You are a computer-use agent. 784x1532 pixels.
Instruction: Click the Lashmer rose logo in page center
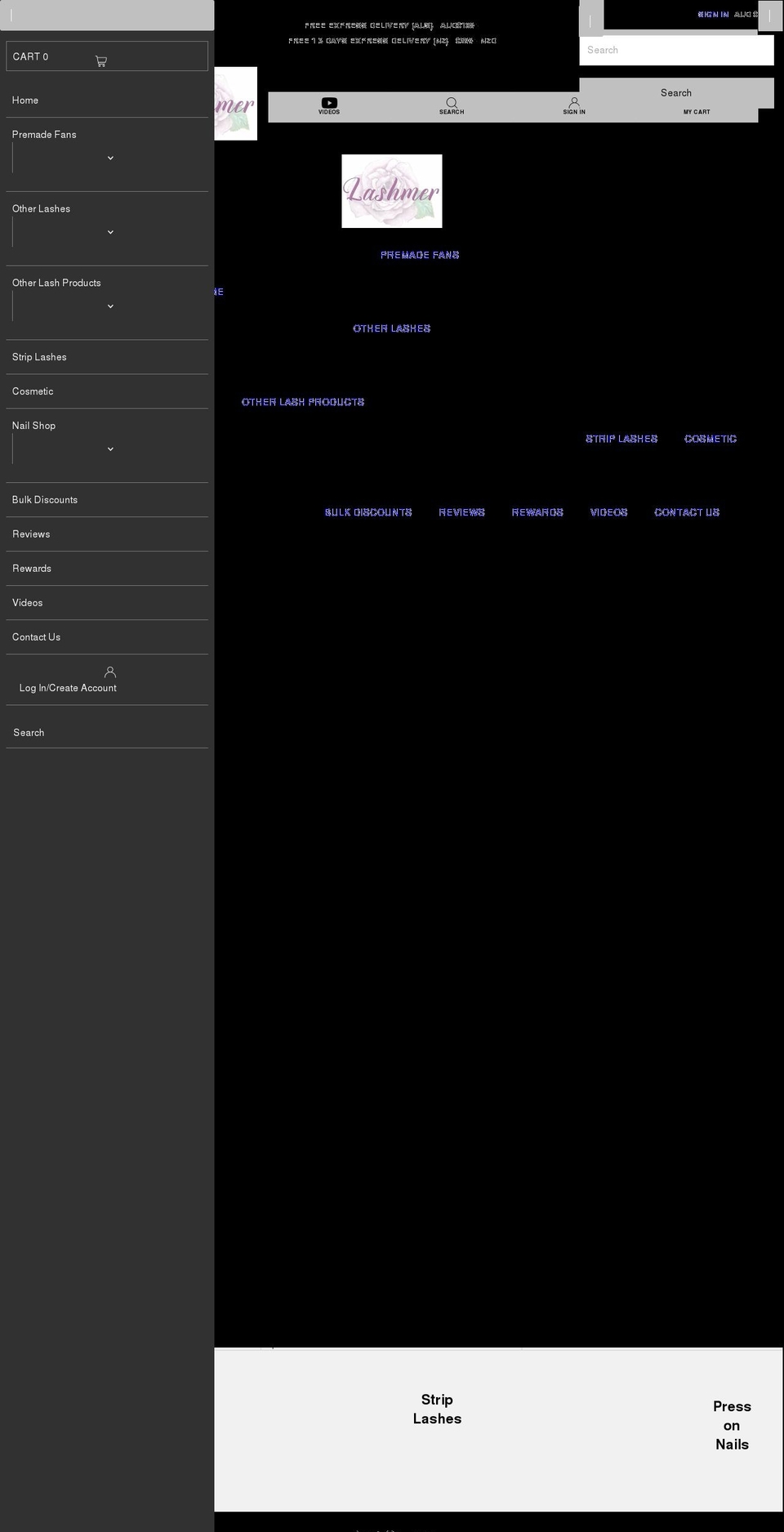pos(392,191)
